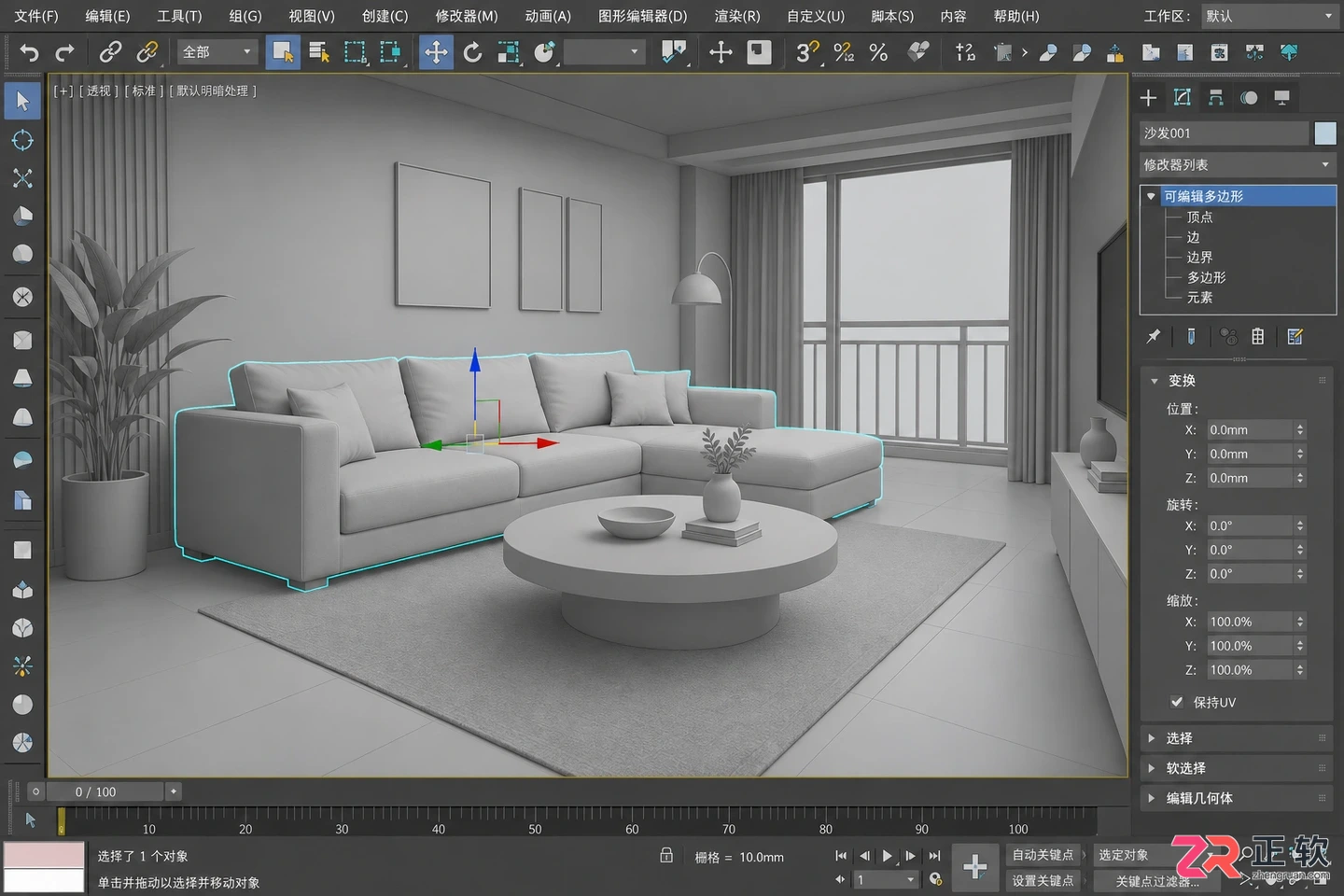This screenshot has width=1344, height=896.
Task: Select the 多边形 sub-object level
Action: pyautogui.click(x=1206, y=277)
